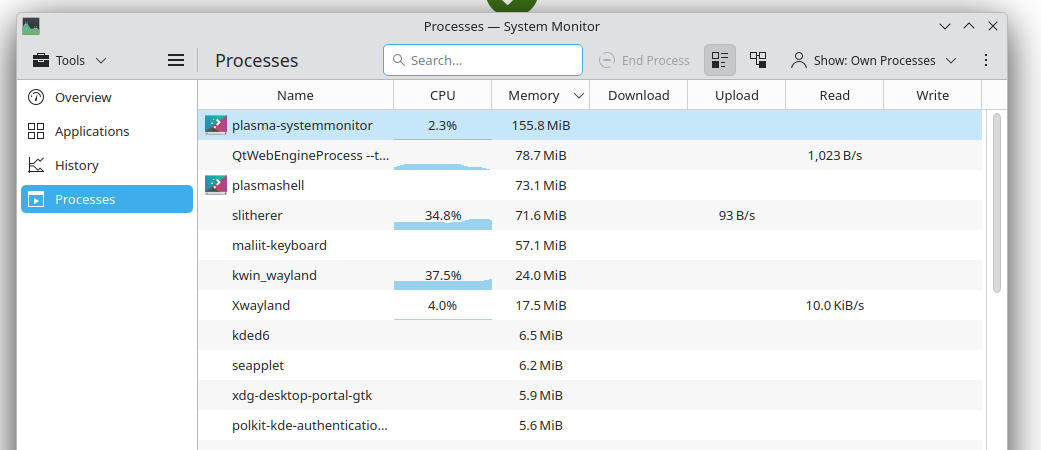
Task: Switch to tree view mode
Action: (x=758, y=60)
